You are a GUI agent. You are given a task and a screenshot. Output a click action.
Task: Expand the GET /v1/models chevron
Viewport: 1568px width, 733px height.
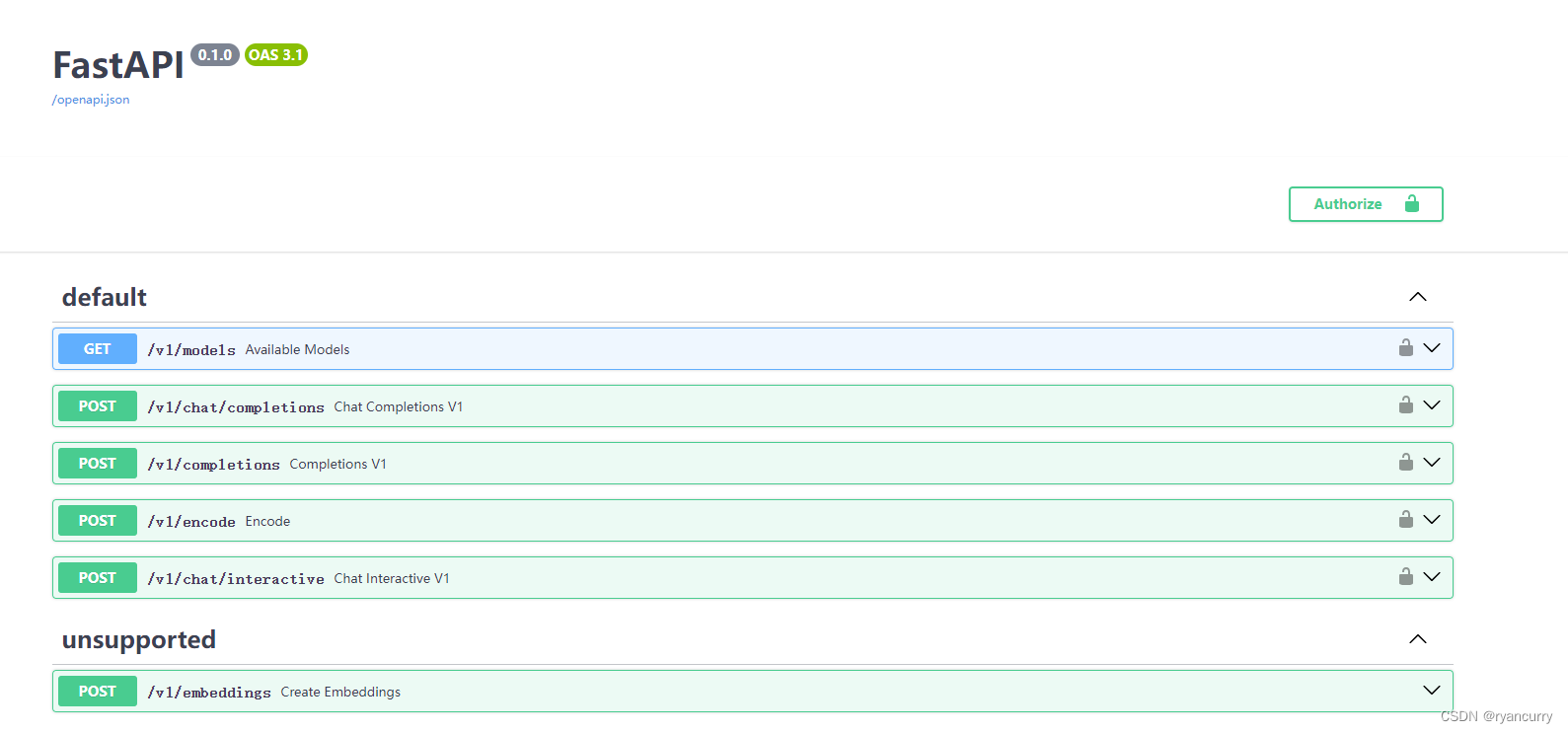click(x=1432, y=348)
